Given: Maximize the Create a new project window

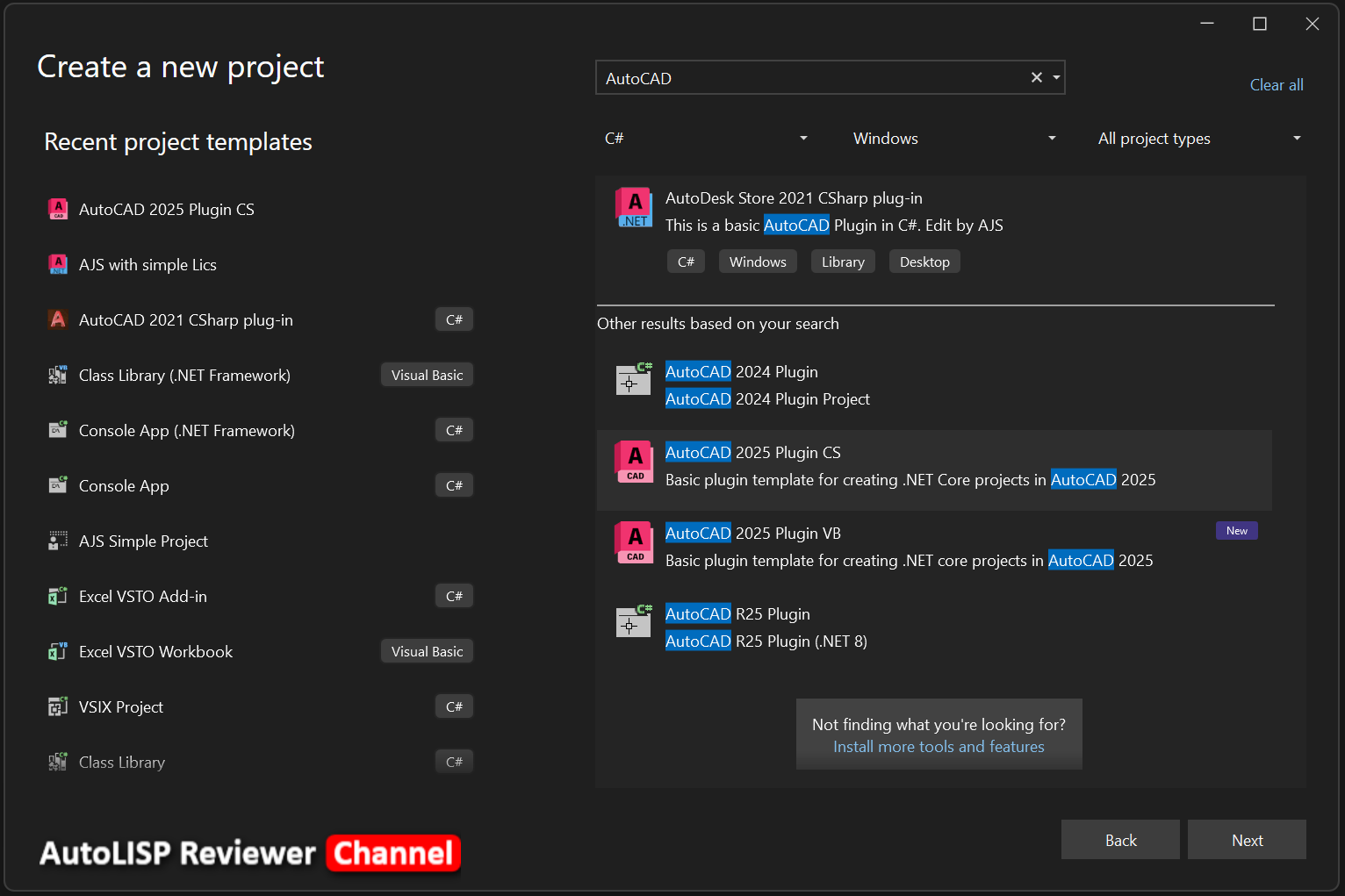Looking at the screenshot, I should [x=1259, y=24].
